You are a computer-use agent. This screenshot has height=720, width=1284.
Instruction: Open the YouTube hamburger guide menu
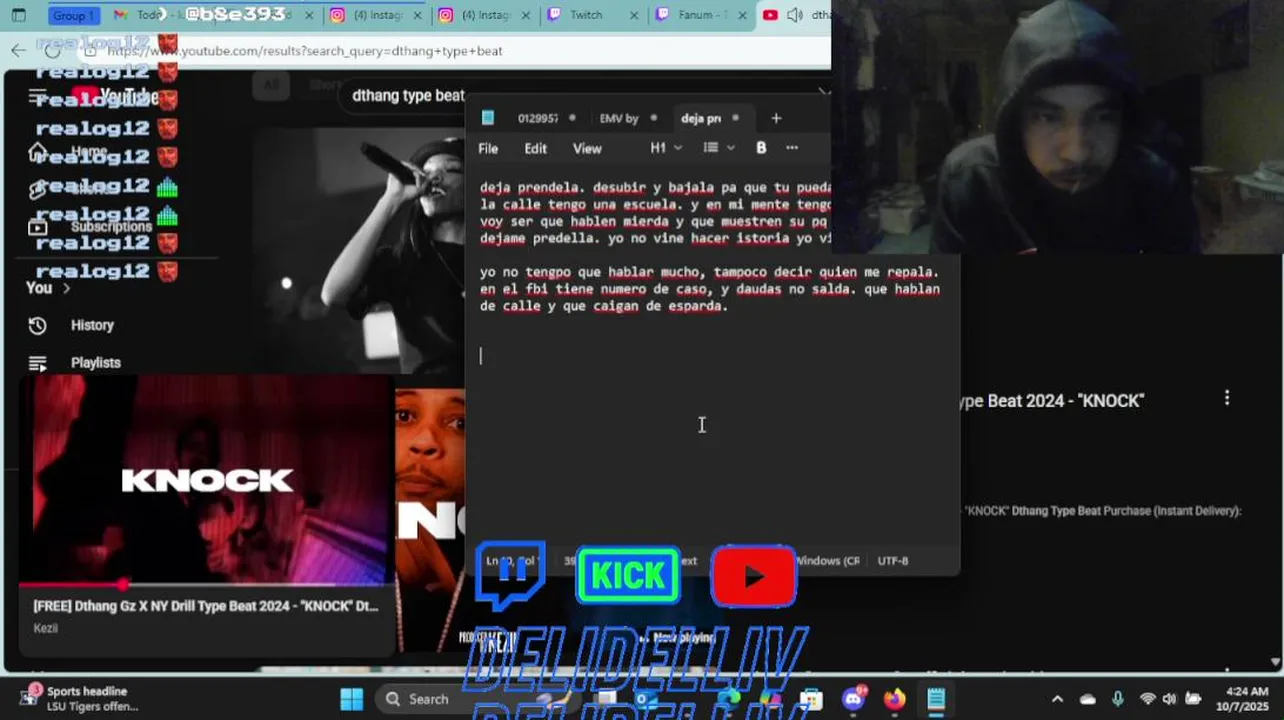(38, 96)
